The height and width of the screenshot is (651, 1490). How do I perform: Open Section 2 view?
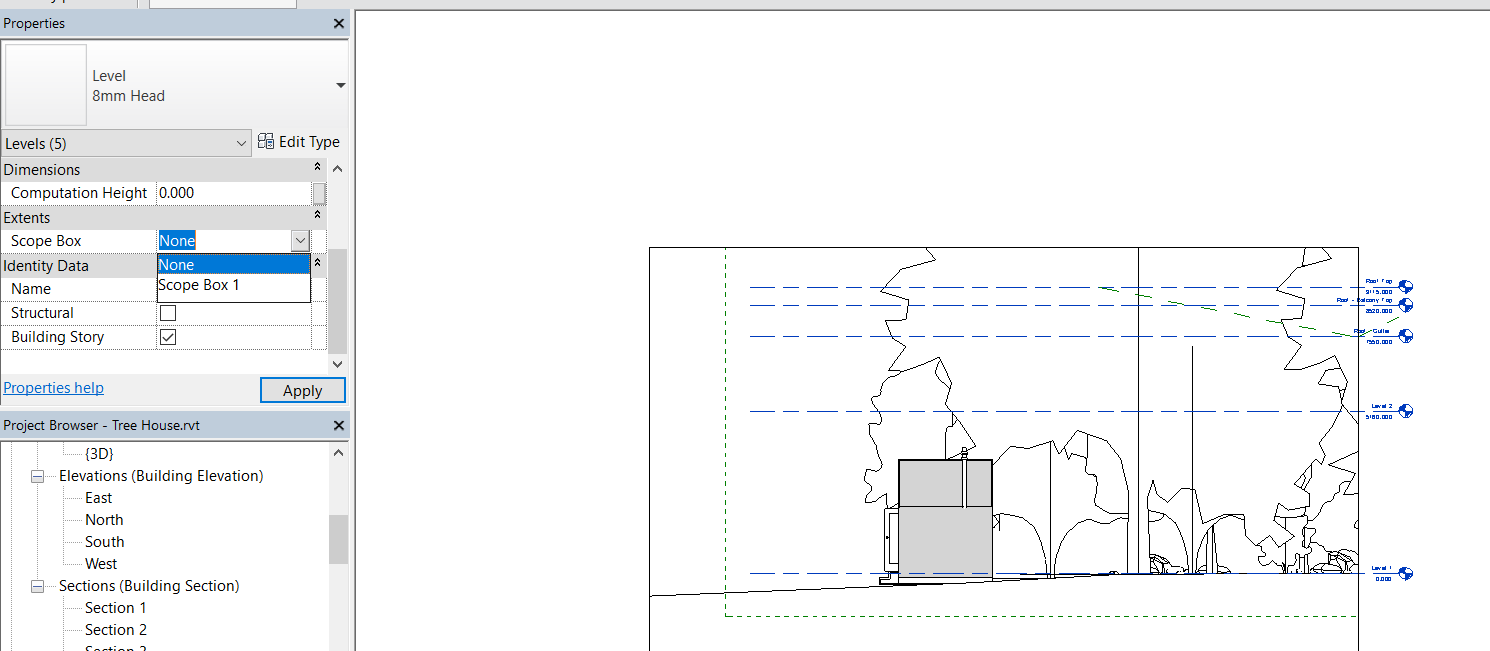pyautogui.click(x=116, y=630)
